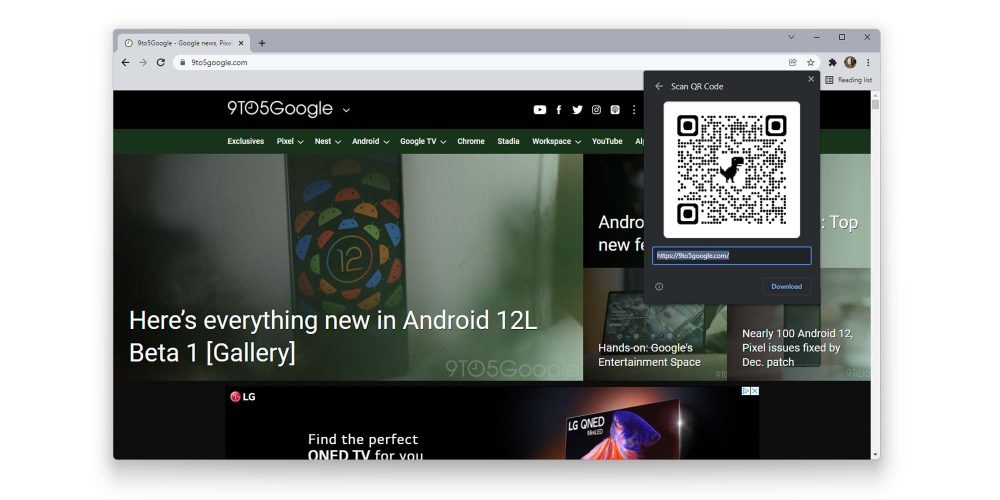The width and height of the screenshot is (1000, 500).
Task: Reload the current page
Action: (161, 62)
